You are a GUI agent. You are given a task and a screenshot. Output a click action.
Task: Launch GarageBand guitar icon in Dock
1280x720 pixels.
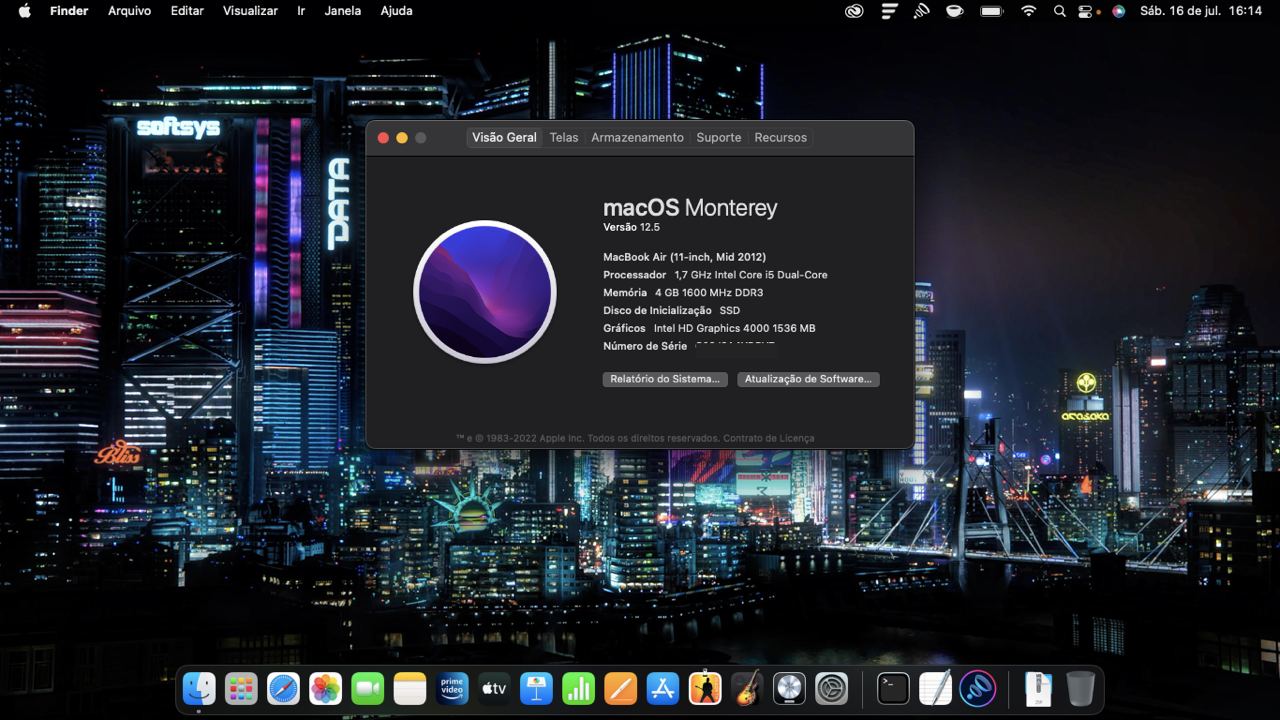(747, 688)
